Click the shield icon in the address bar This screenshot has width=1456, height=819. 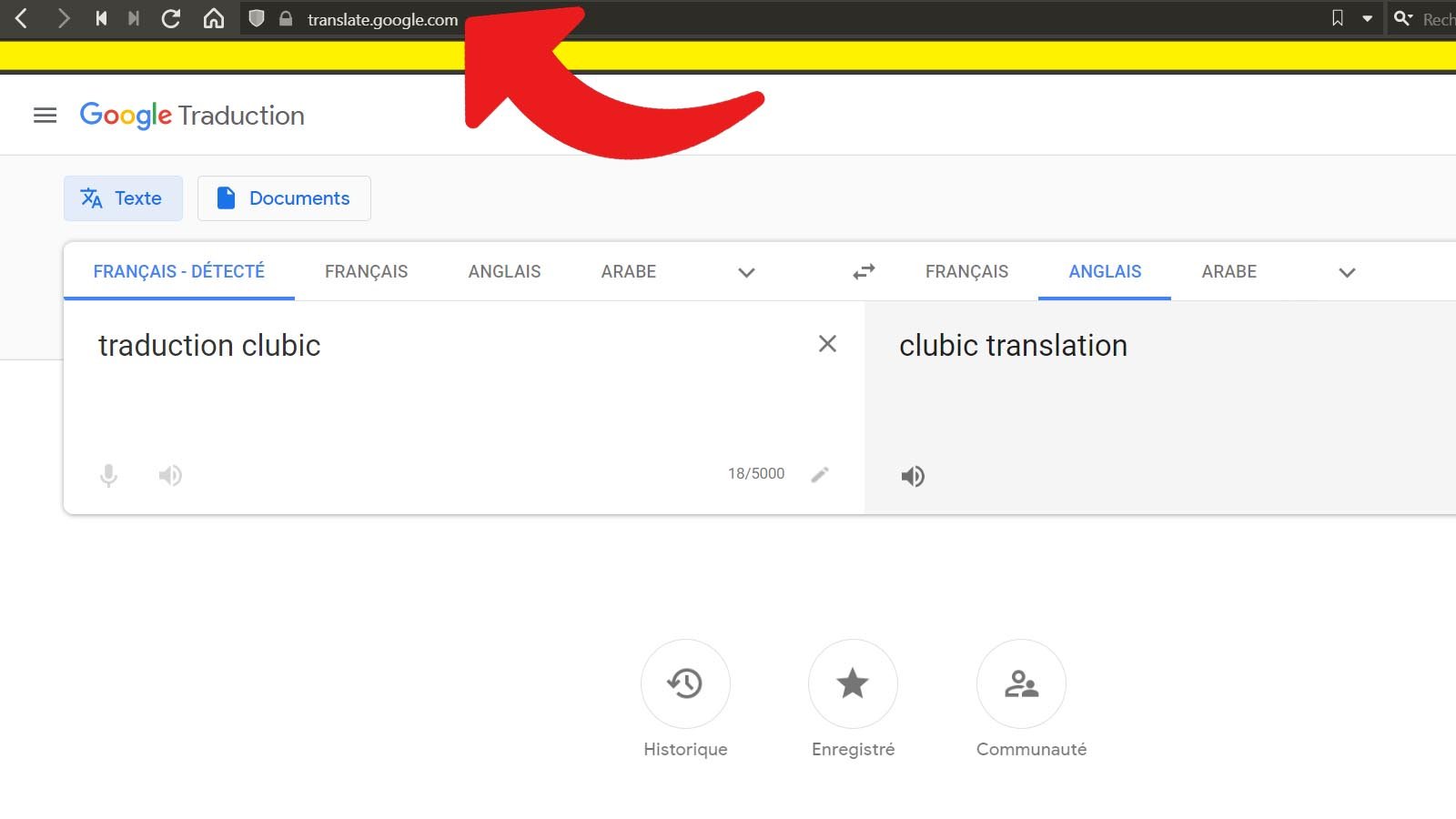pos(256,18)
